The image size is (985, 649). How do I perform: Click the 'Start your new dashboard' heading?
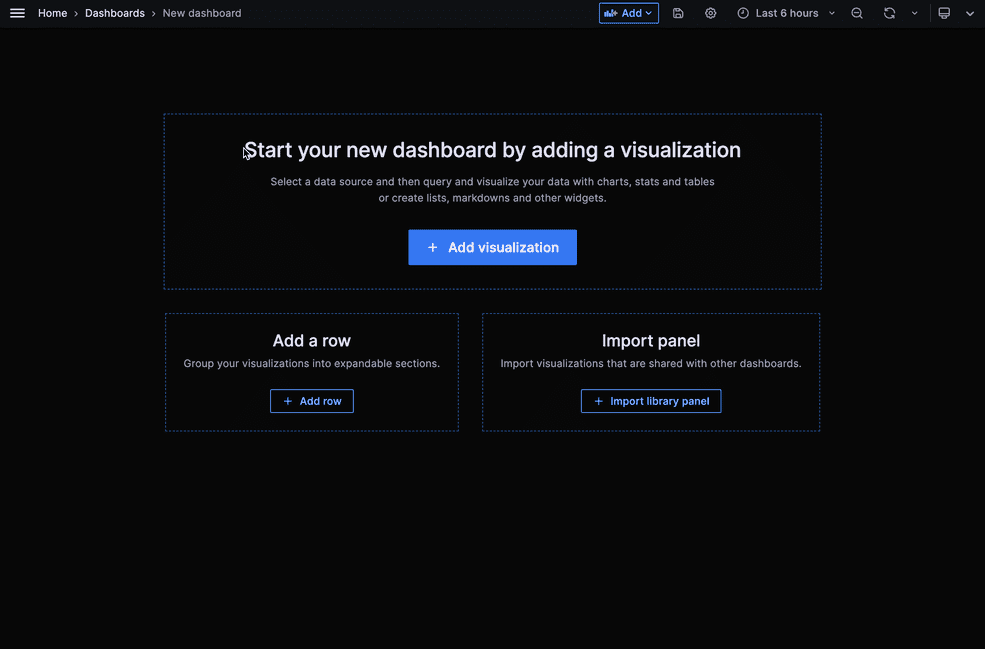pos(492,150)
